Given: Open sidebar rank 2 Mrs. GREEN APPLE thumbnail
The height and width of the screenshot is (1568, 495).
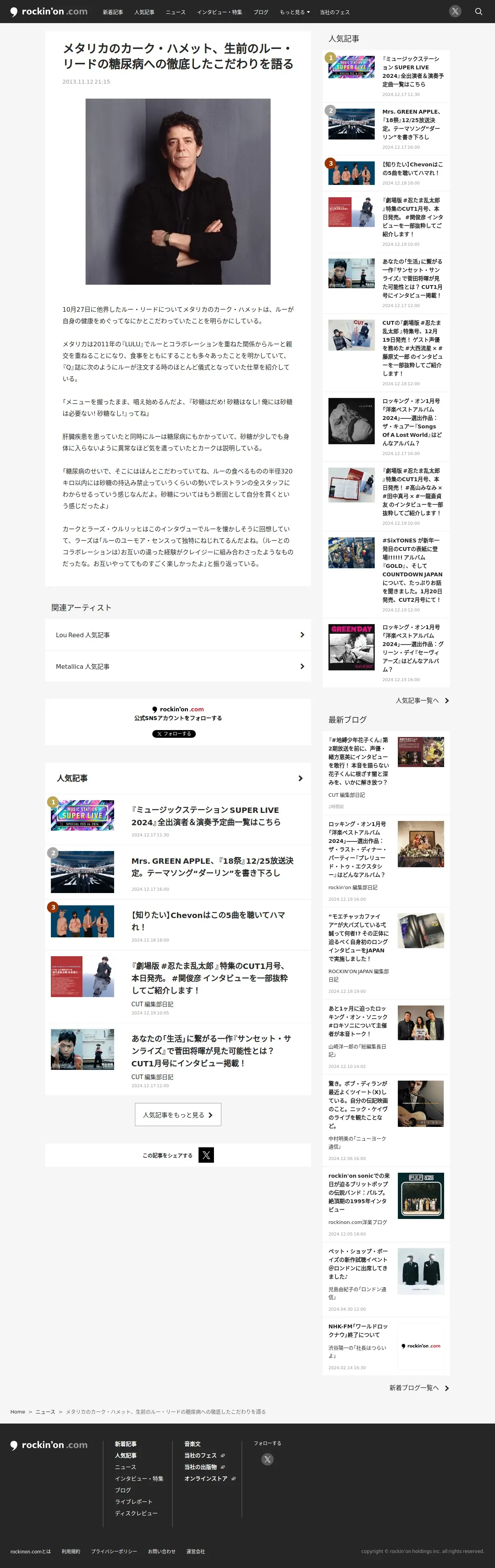Looking at the screenshot, I should pyautogui.click(x=351, y=124).
